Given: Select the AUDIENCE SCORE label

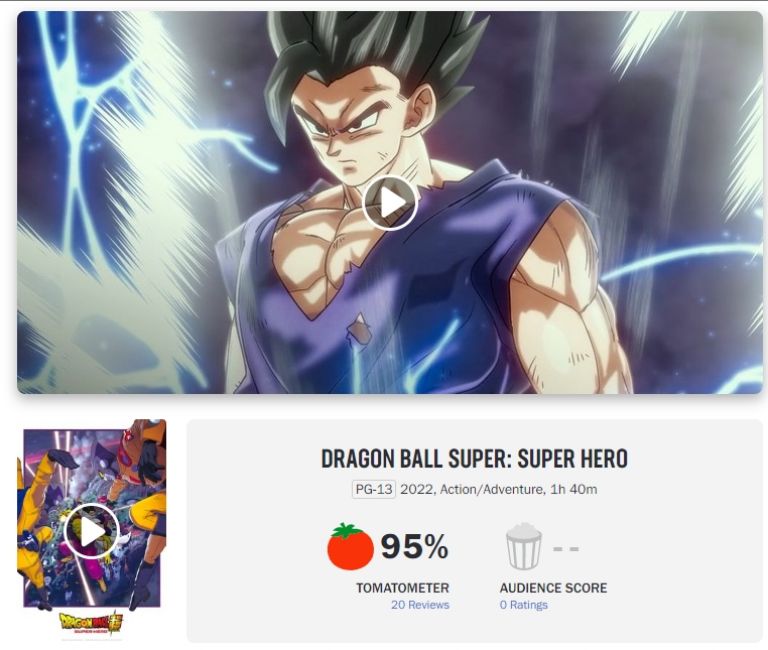Looking at the screenshot, I should pos(553,588).
